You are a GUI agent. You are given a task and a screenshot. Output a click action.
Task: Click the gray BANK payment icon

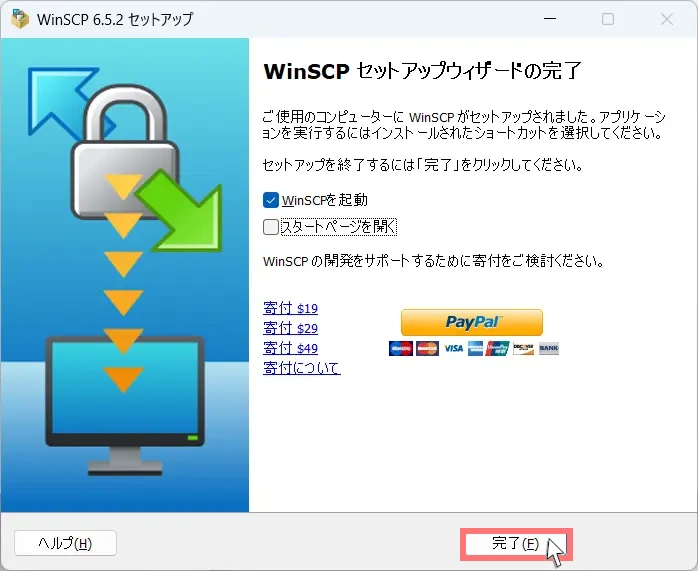(x=549, y=348)
